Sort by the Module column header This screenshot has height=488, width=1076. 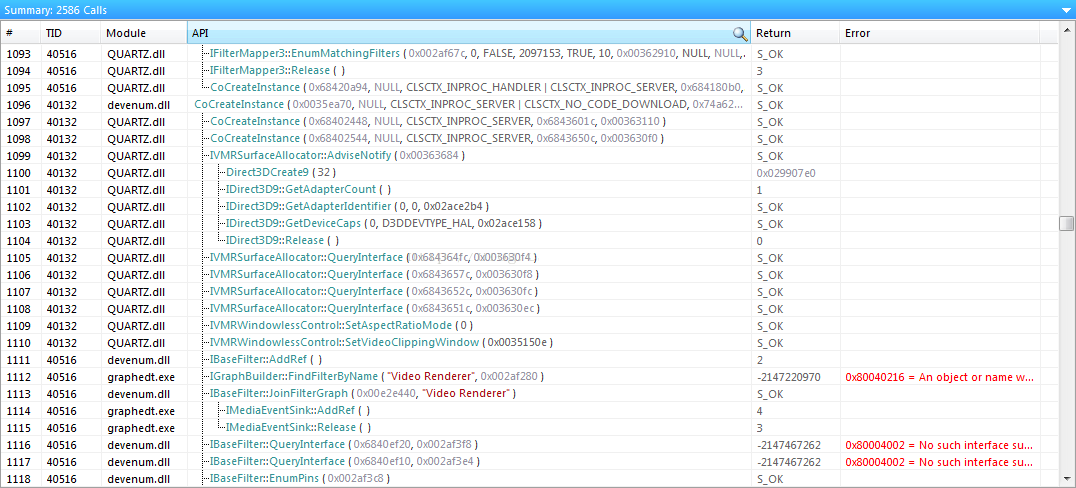tap(143, 33)
